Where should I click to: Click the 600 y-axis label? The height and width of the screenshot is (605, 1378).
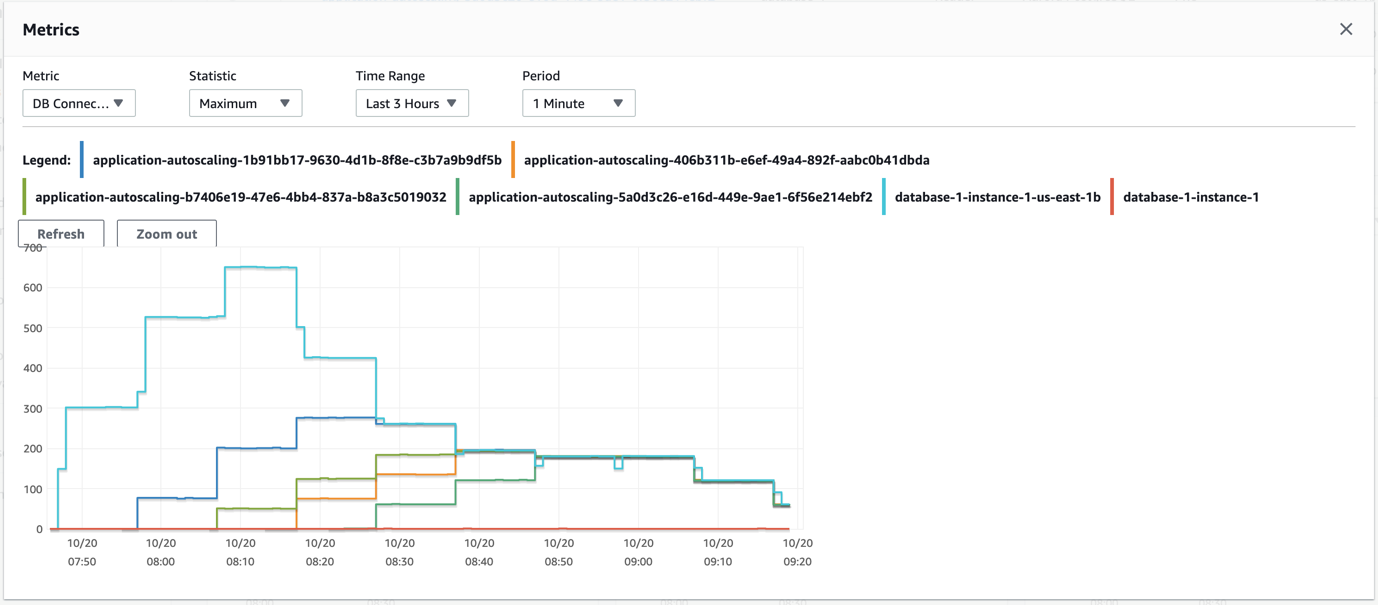tap(33, 288)
